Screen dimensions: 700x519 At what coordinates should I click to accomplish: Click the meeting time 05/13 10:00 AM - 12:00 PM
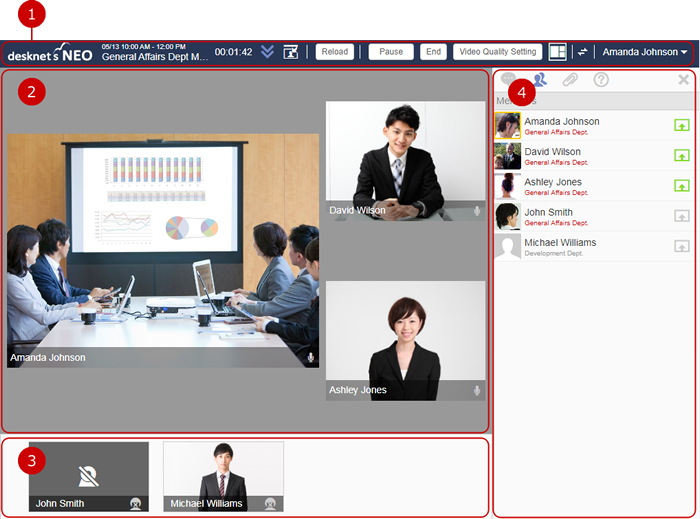coord(143,46)
